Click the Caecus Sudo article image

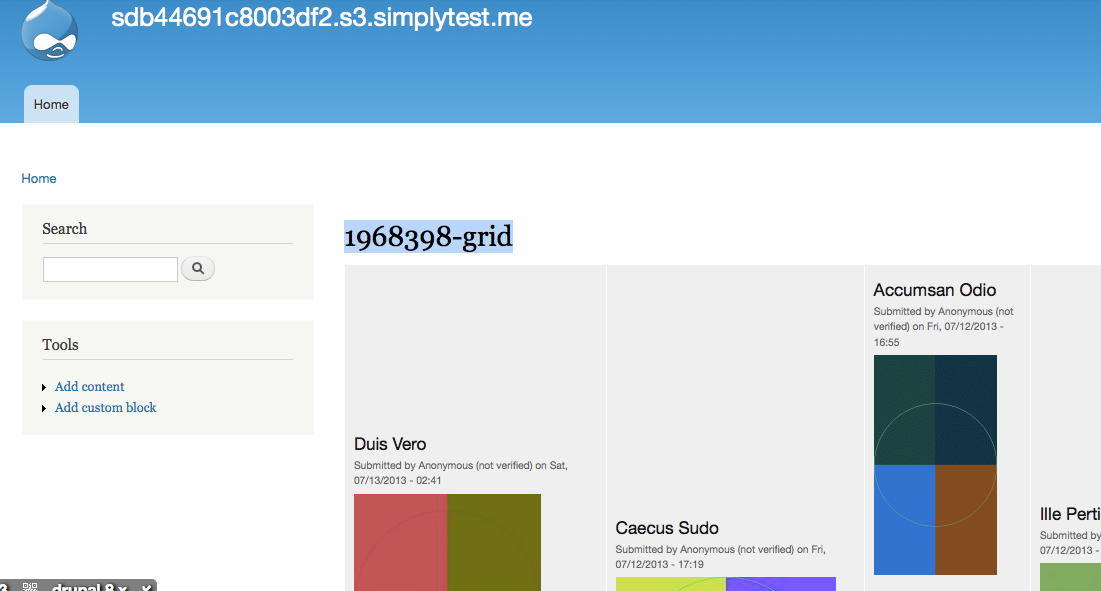pos(725,584)
